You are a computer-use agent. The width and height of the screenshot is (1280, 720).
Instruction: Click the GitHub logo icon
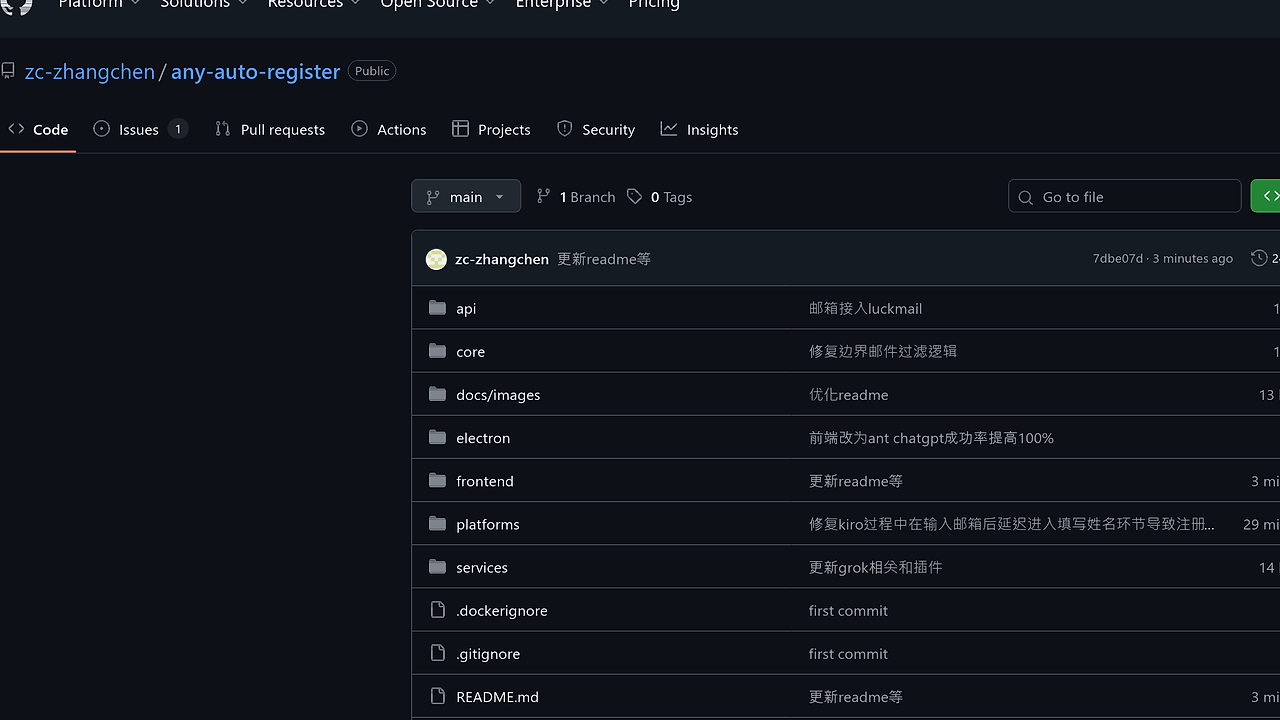coord(17,5)
